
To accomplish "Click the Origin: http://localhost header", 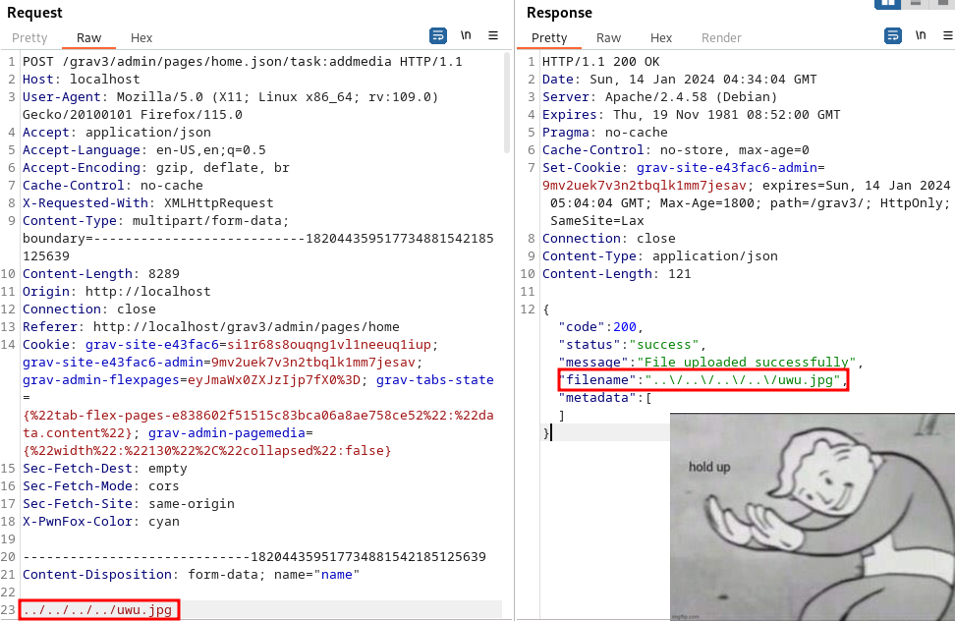I will click(116, 291).
